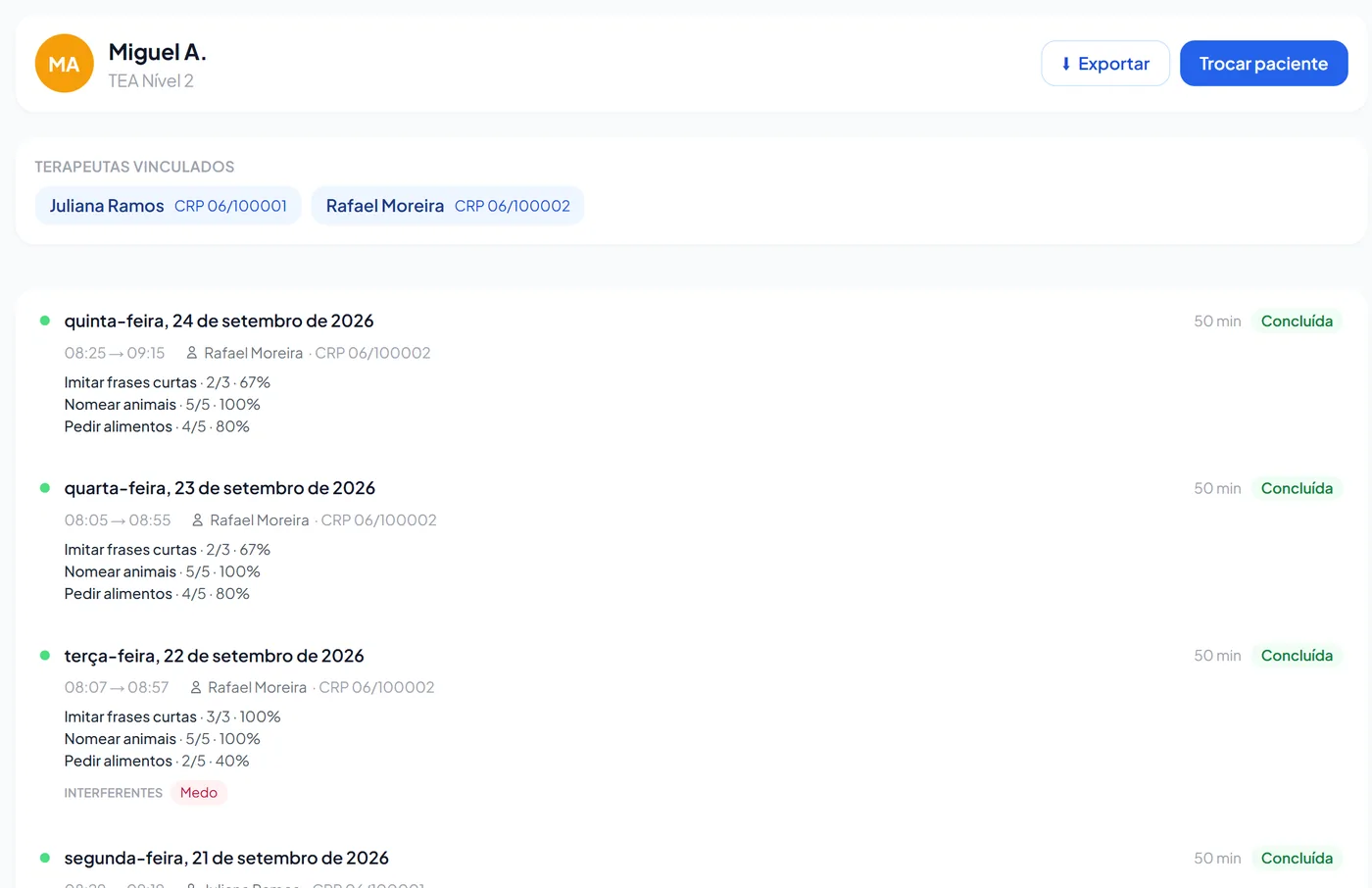
Task: Select Juliana Ramos therapist chip
Action: 169,206
